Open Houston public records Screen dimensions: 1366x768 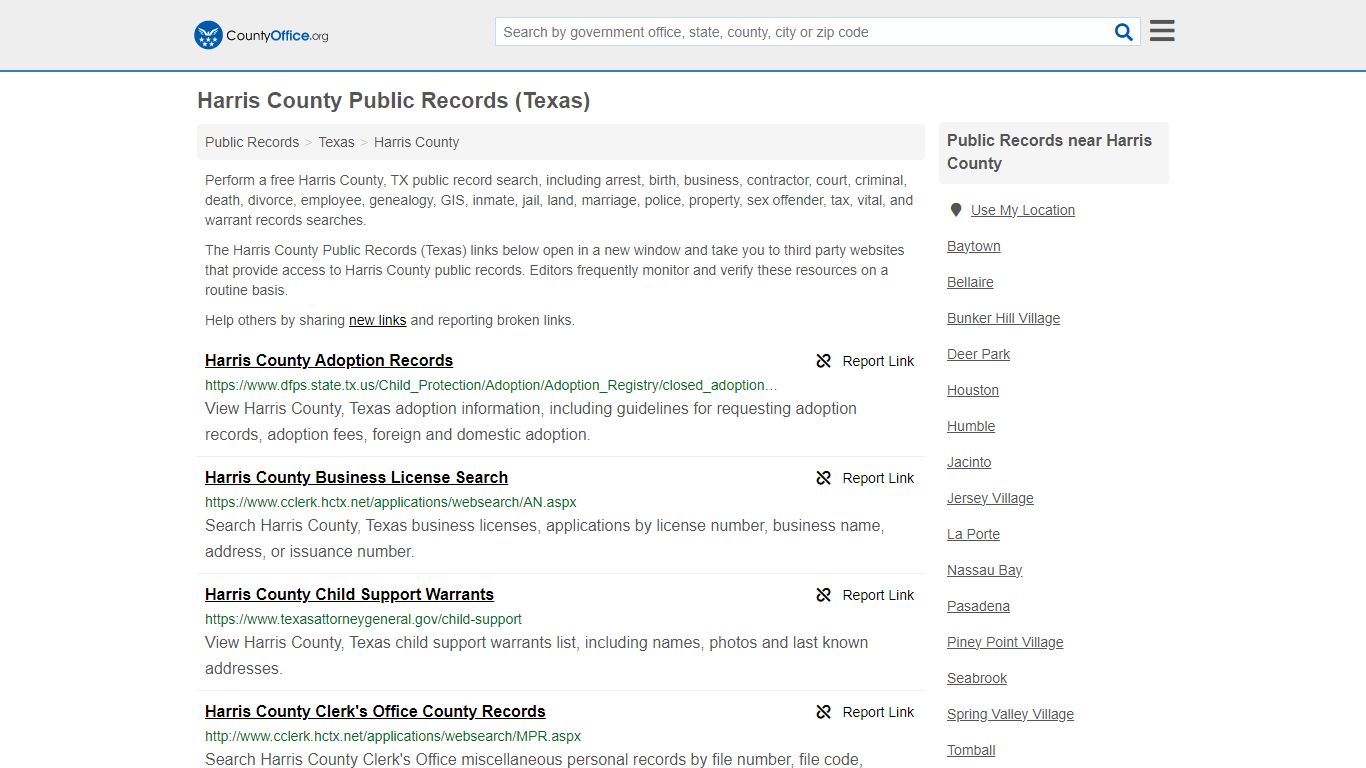pyautogui.click(x=973, y=390)
